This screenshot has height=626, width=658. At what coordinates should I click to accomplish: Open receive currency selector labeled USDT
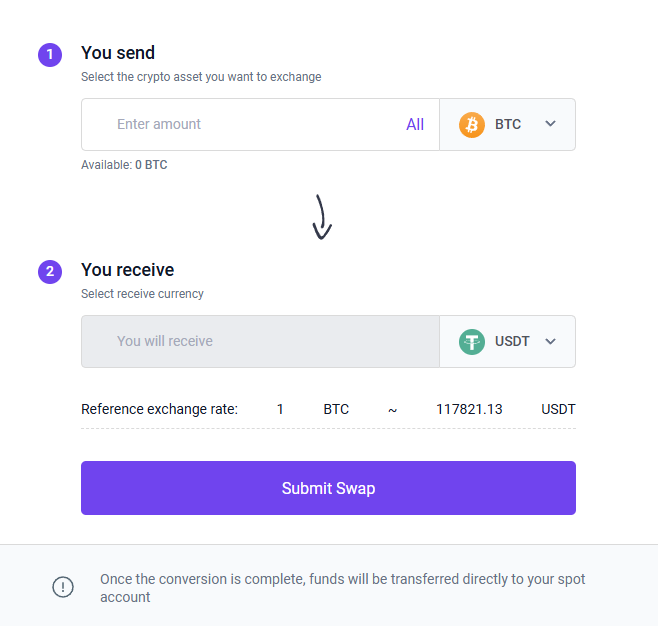click(x=512, y=342)
